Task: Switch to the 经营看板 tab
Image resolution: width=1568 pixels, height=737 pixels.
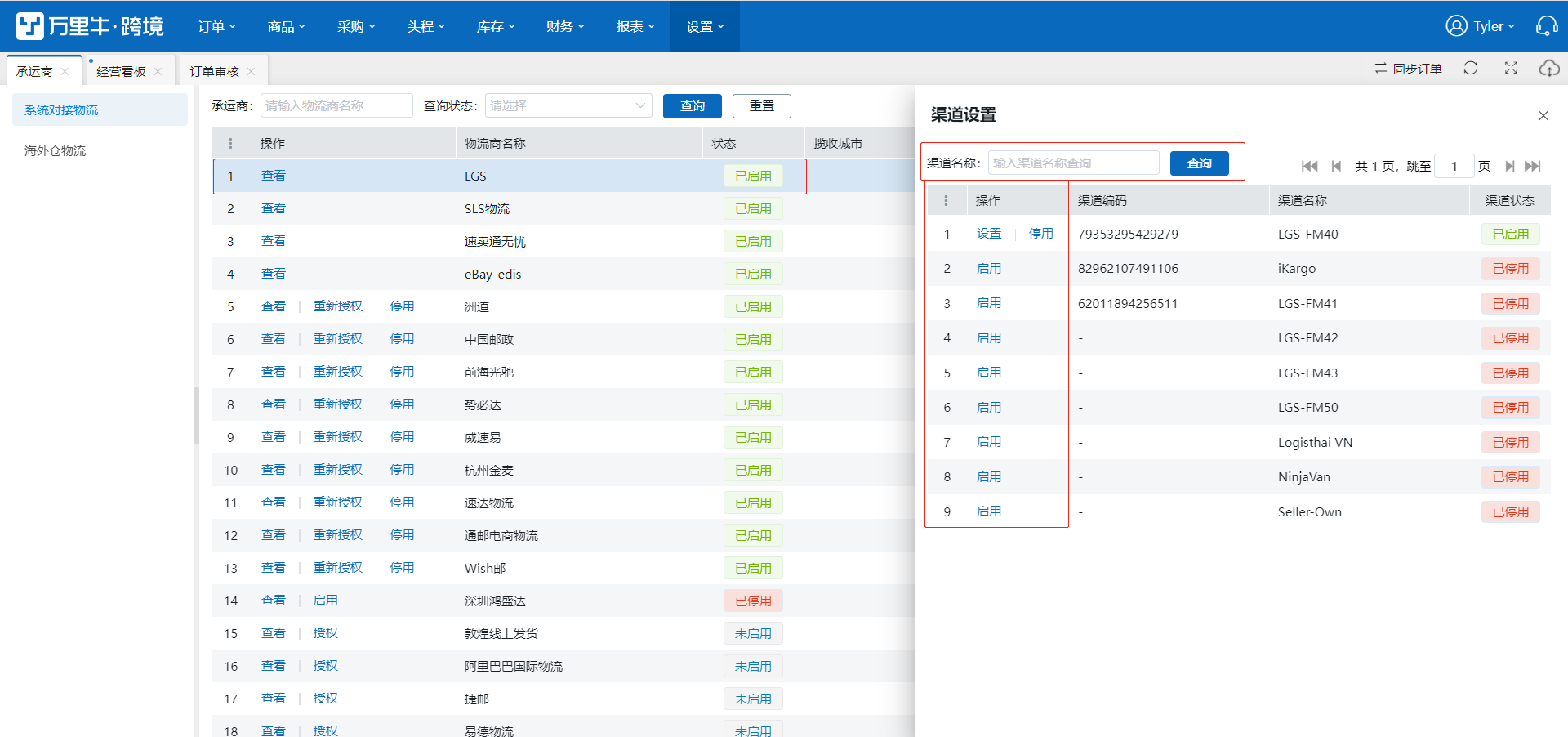Action: pyautogui.click(x=121, y=72)
